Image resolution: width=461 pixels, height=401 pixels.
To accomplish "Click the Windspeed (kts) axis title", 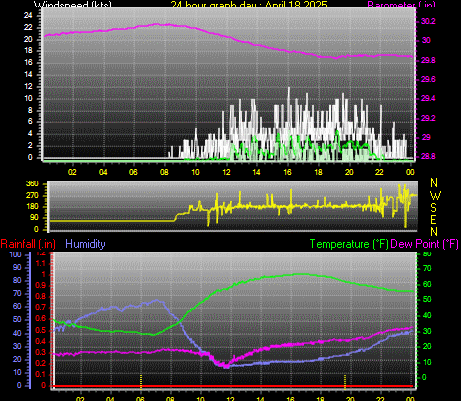I will point(73,4).
